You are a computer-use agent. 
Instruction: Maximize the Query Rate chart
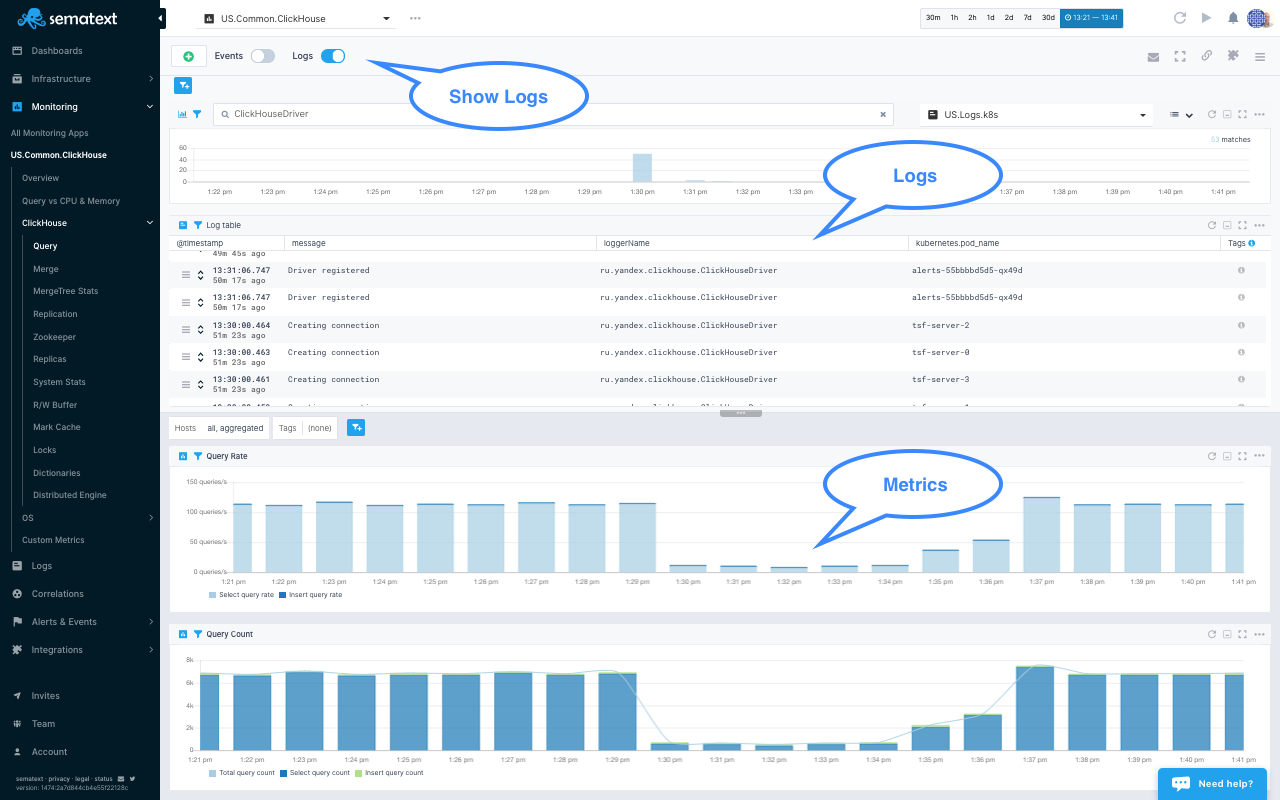pyautogui.click(x=1242, y=456)
